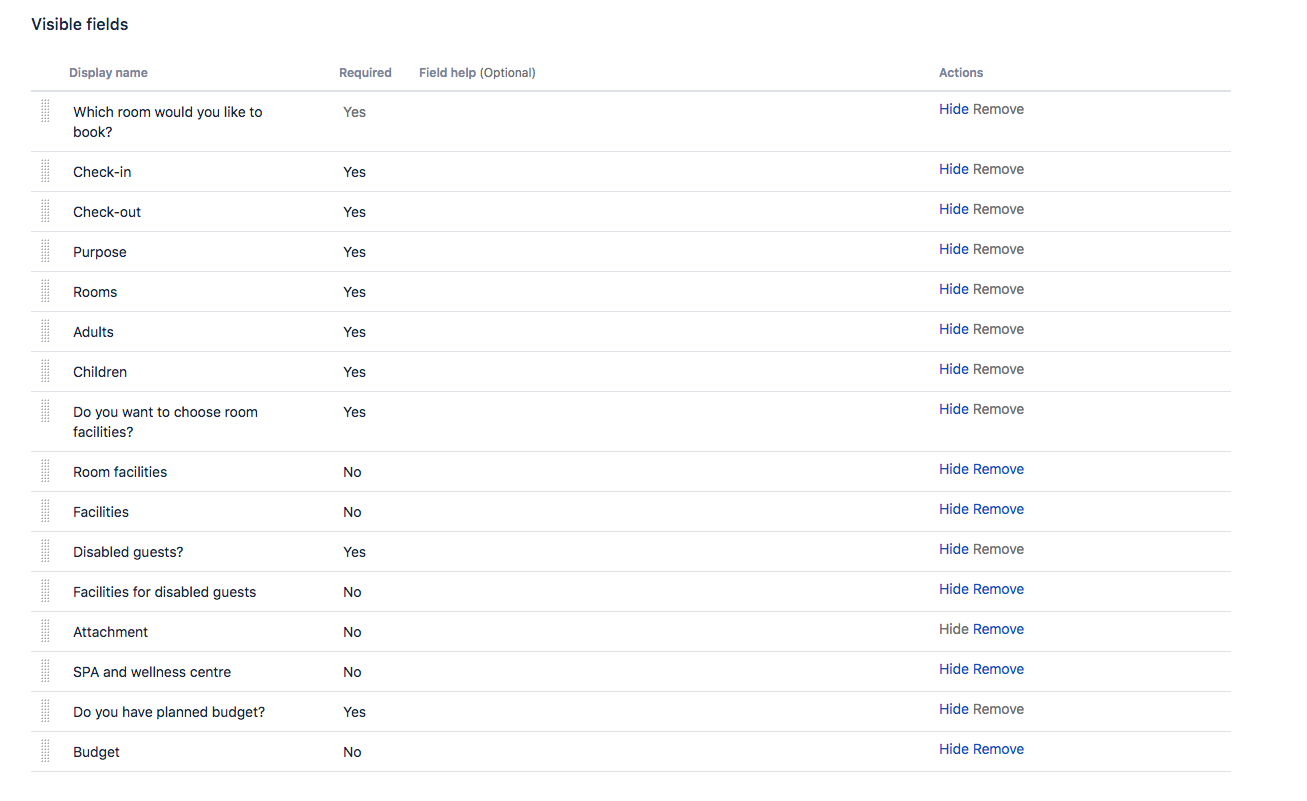The height and width of the screenshot is (801, 1307).
Task: Remove the Disabled guests field
Action: tap(998, 548)
